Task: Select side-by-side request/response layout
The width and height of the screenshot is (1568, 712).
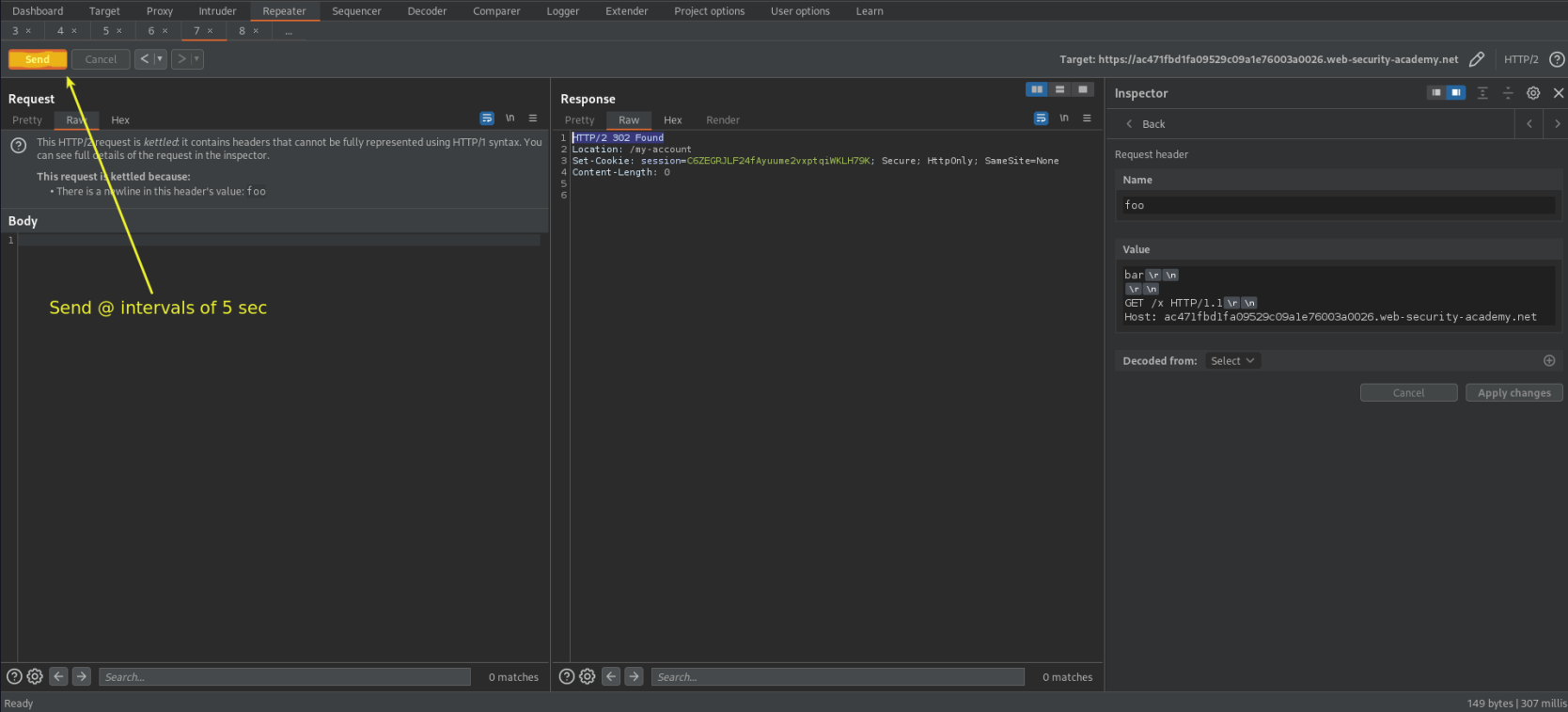Action: [x=1037, y=89]
